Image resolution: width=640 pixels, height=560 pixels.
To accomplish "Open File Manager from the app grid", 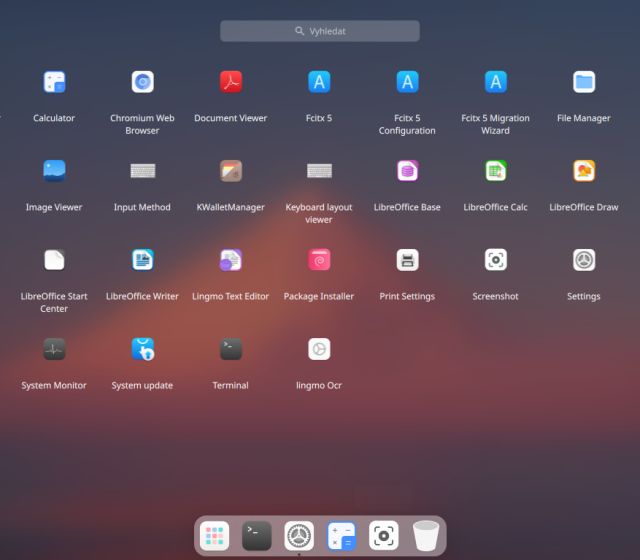I will 584,82.
